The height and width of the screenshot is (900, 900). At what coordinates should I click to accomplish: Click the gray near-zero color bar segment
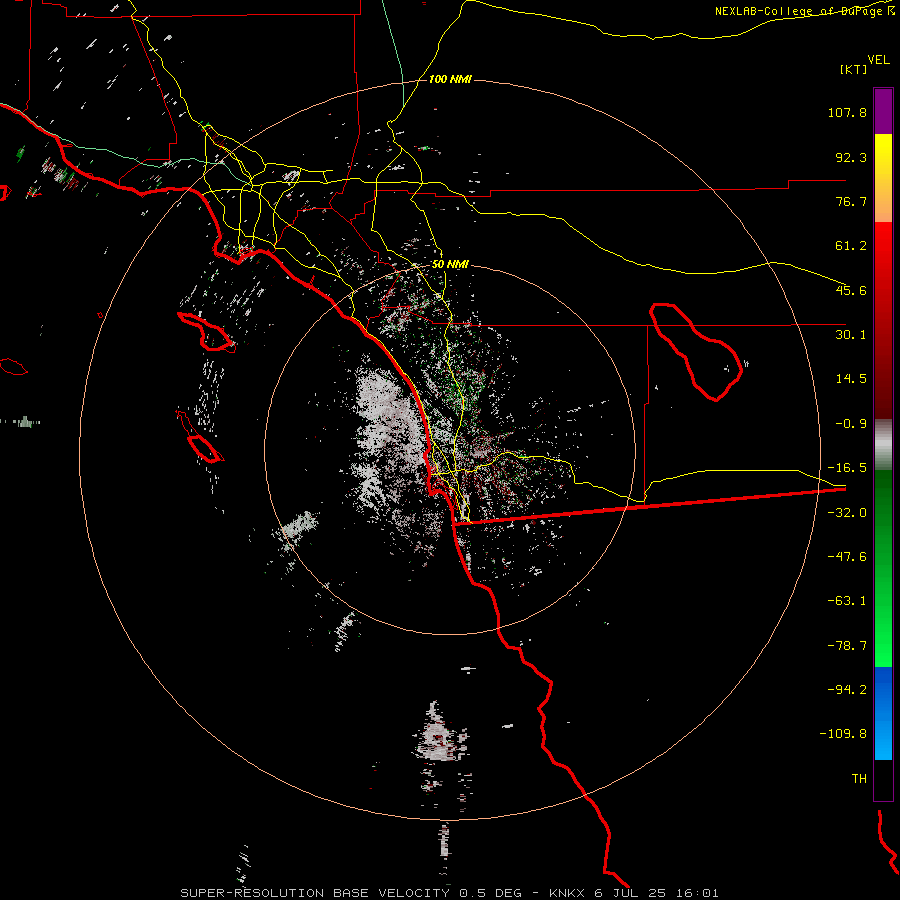(883, 445)
